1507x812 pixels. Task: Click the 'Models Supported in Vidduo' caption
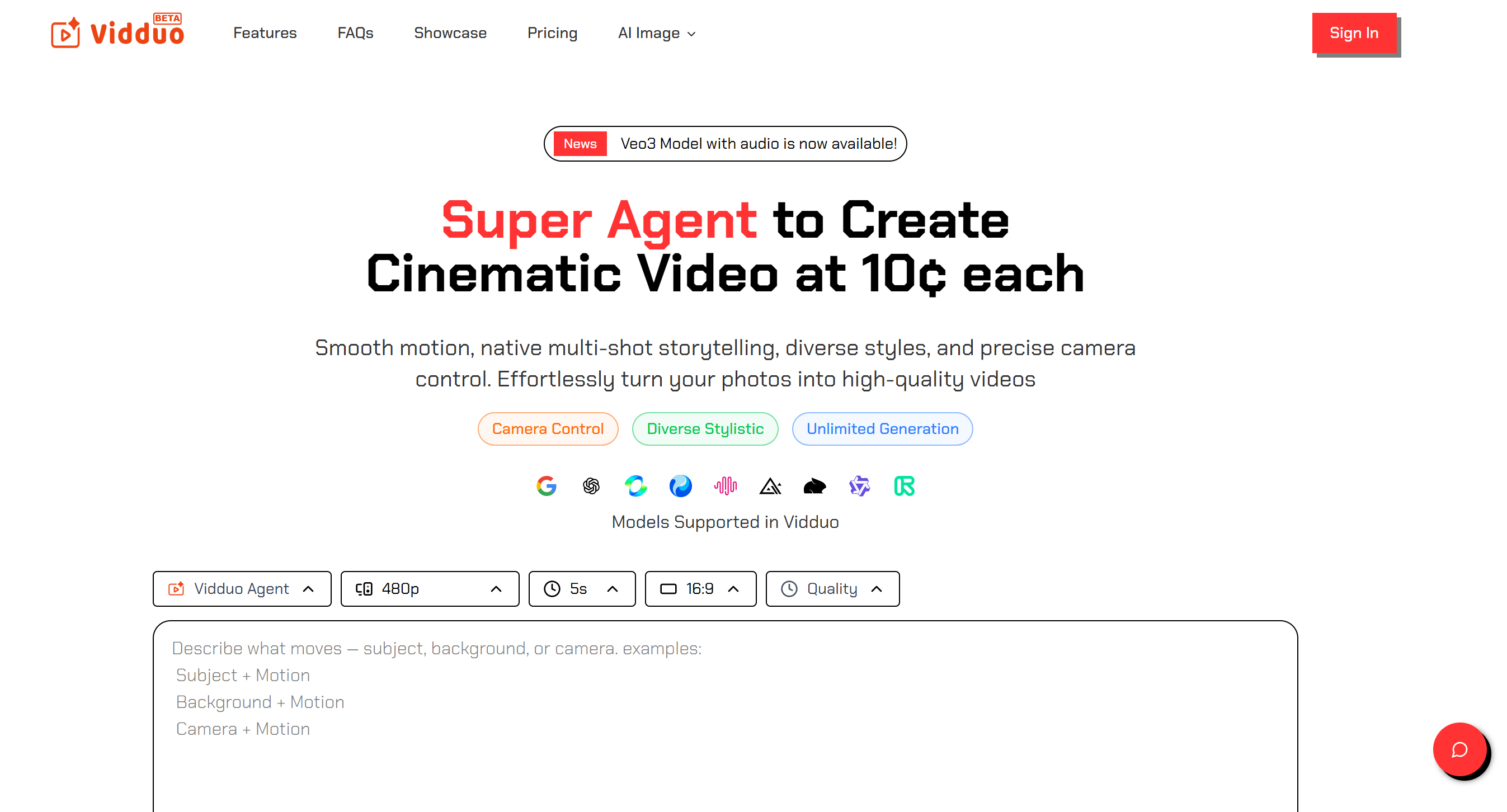pyautogui.click(x=726, y=522)
